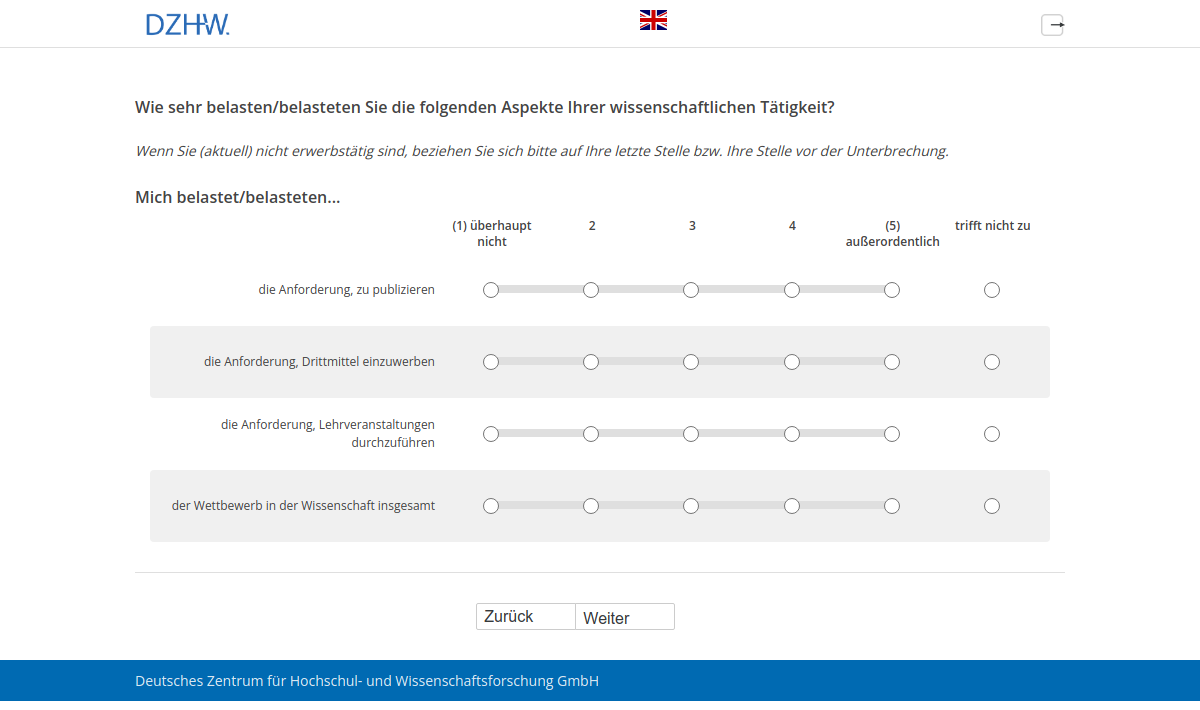Switch to English via the UK flag

[653, 18]
